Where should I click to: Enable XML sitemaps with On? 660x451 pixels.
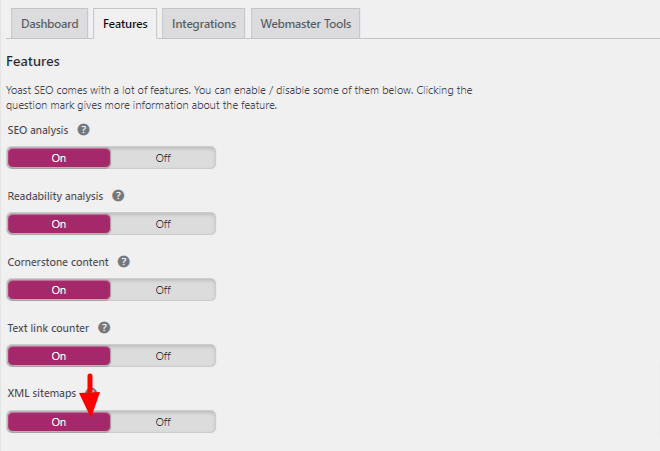pyautogui.click(x=59, y=422)
